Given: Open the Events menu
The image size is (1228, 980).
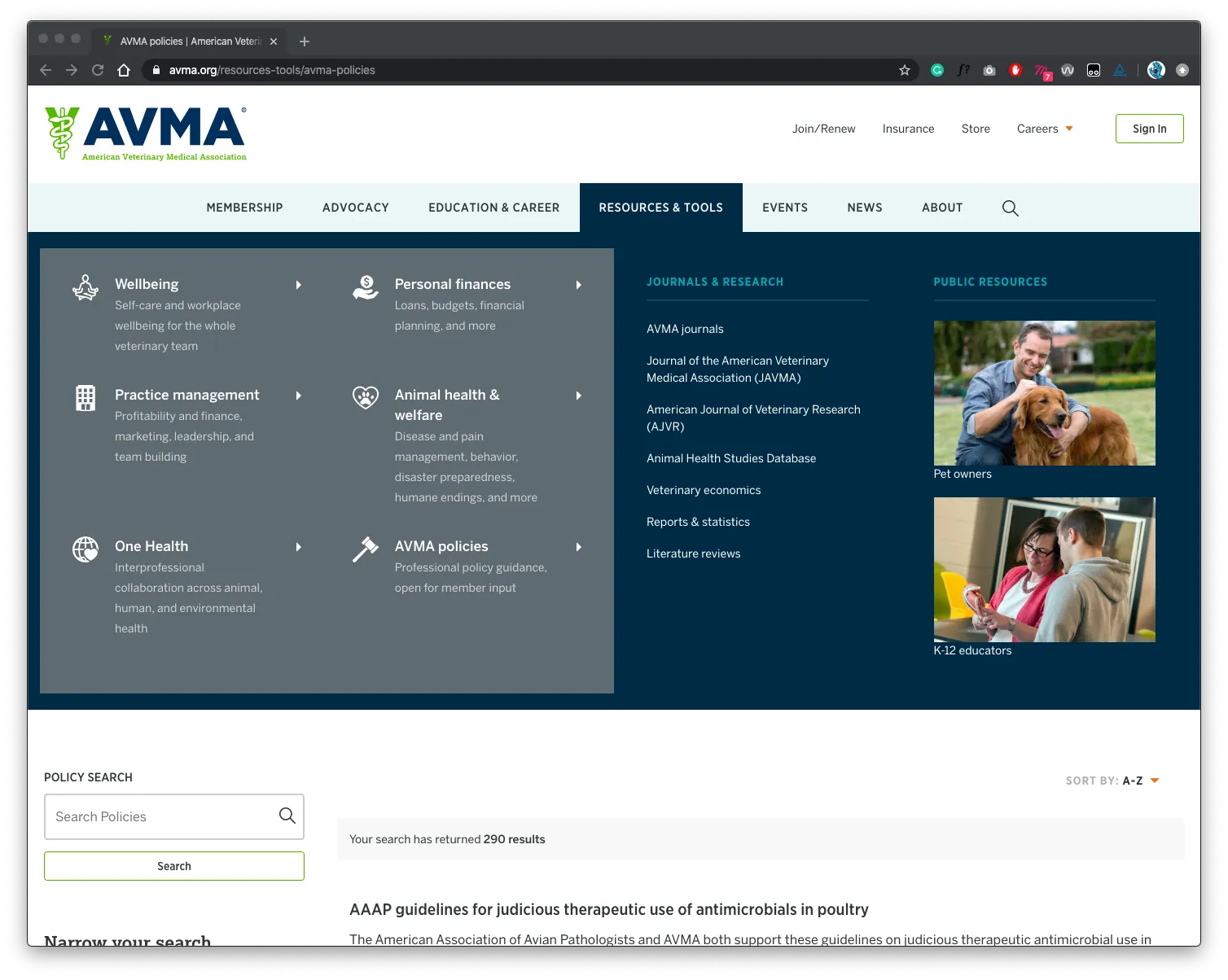Looking at the screenshot, I should pos(785,208).
